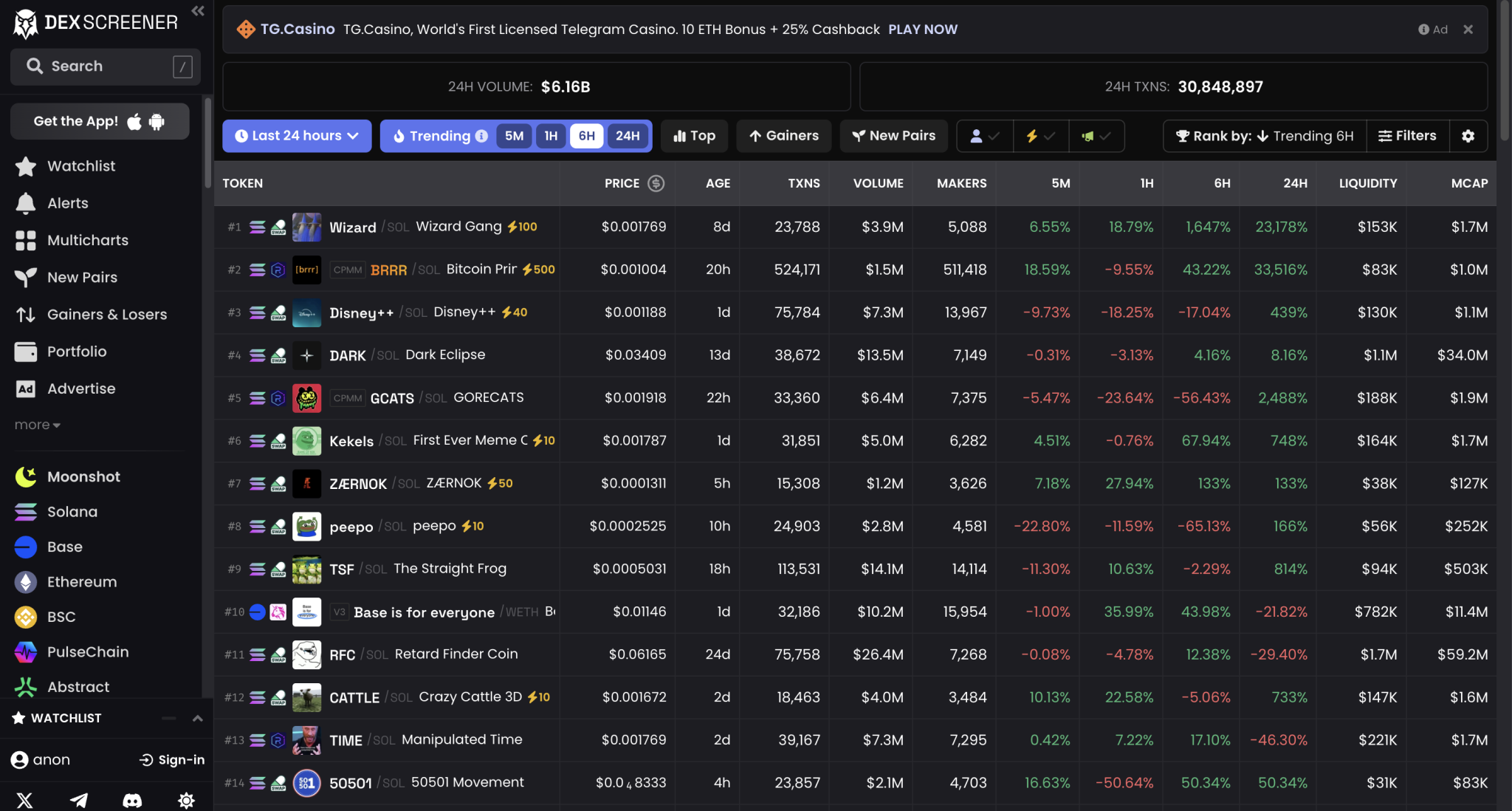Collapse the Watchlist panel chevron
The height and width of the screenshot is (811, 1512).
[197, 718]
